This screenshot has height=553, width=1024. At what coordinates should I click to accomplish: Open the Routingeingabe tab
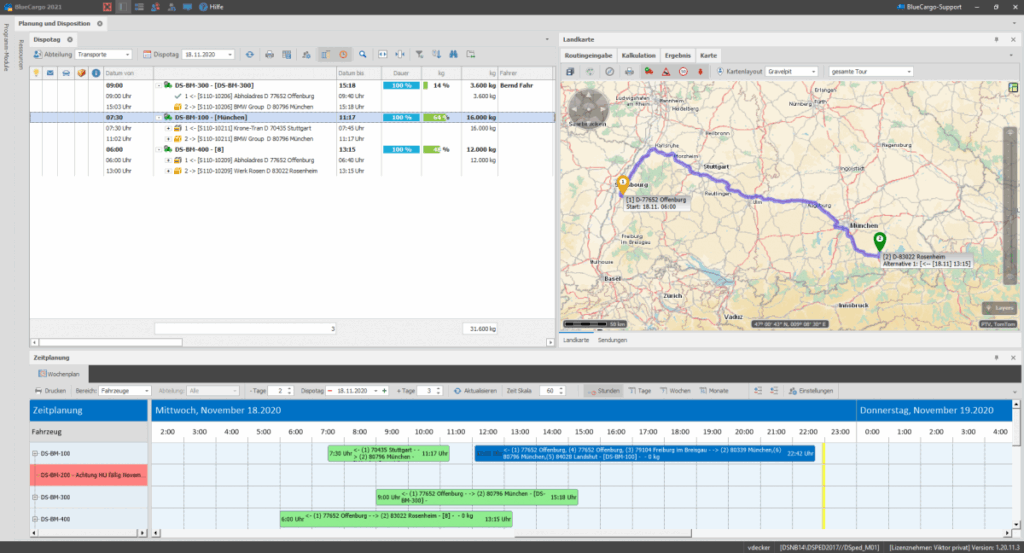coord(588,55)
